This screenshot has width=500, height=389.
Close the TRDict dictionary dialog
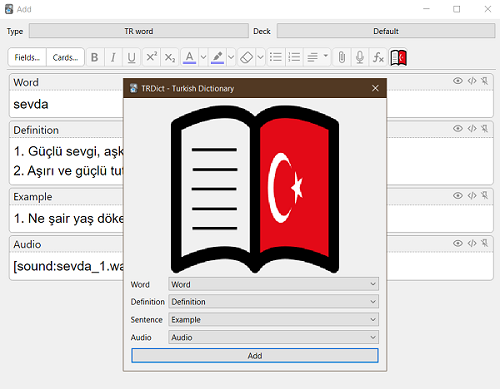(375, 88)
